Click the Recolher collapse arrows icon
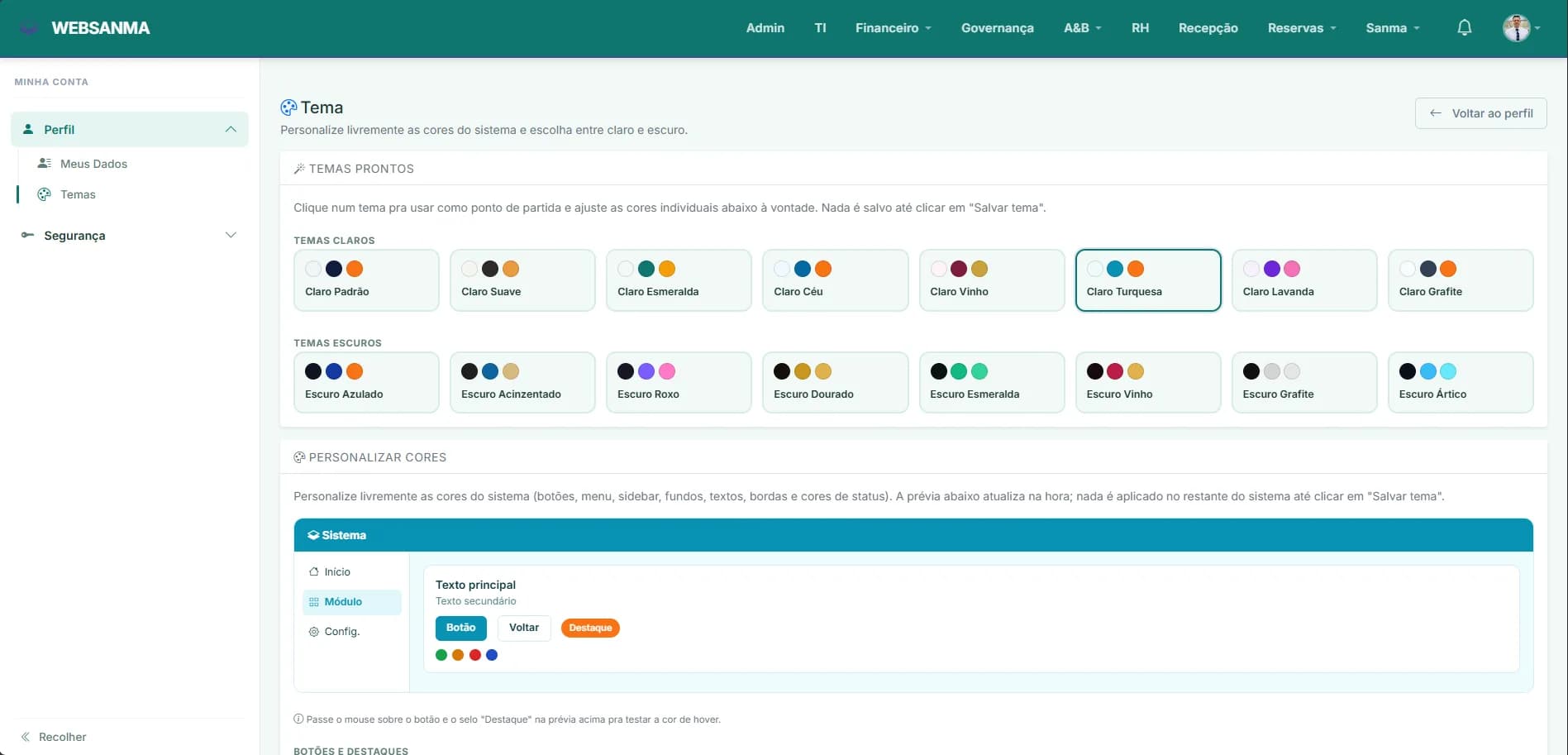This screenshot has width=1568, height=755. [x=26, y=737]
